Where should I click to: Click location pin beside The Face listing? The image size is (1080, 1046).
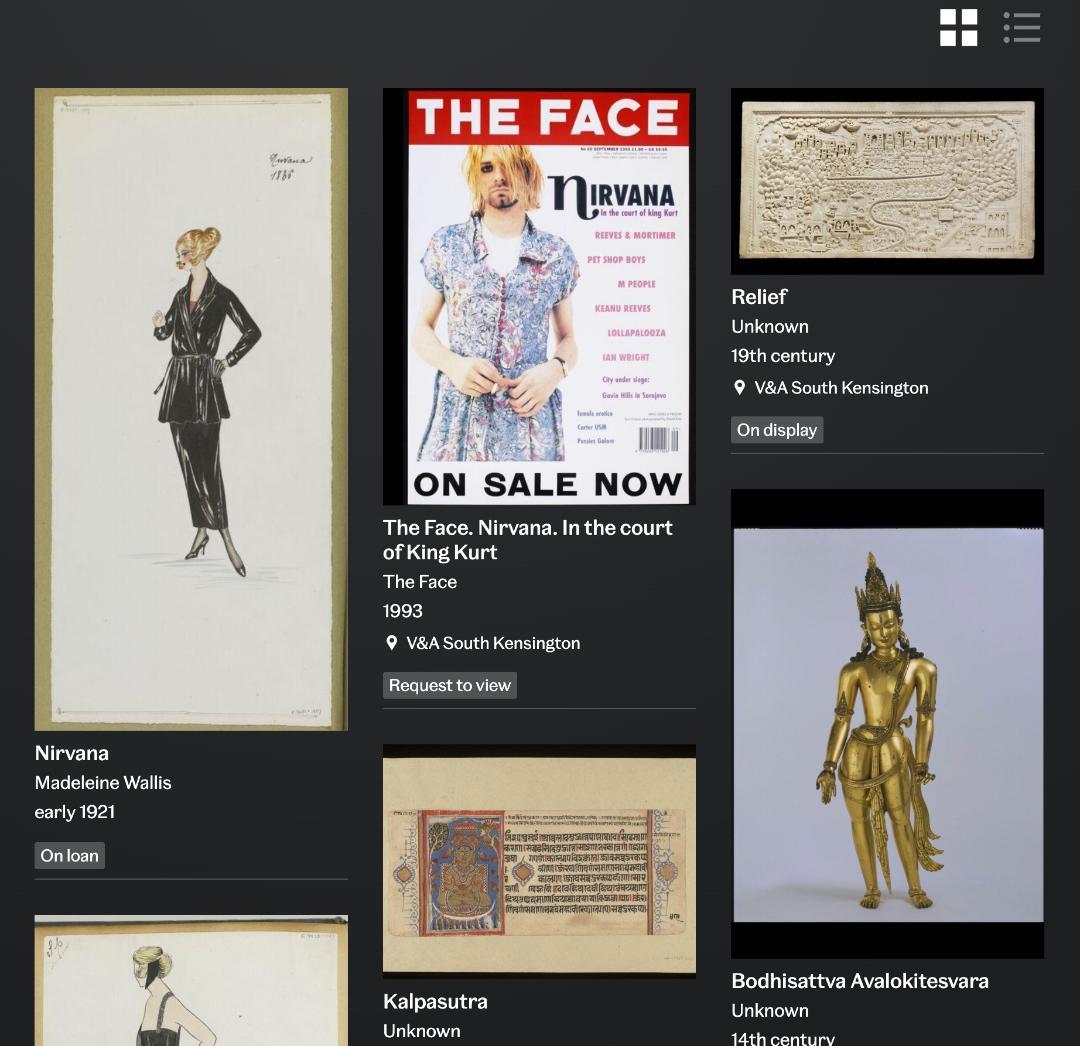coord(392,643)
